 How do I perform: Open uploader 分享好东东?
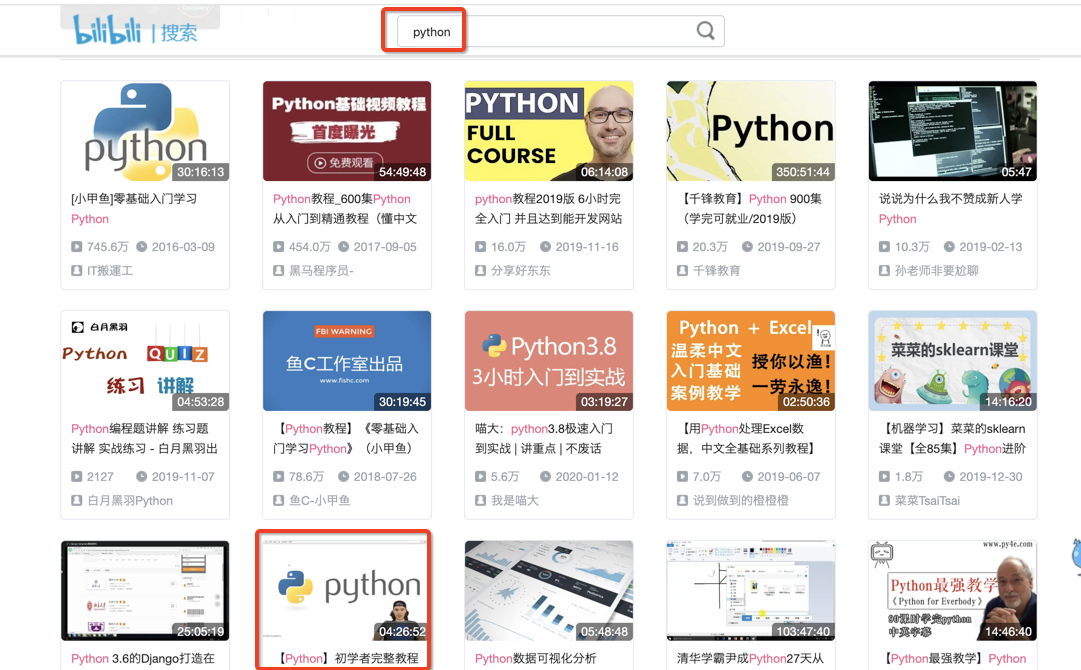tap(521, 271)
